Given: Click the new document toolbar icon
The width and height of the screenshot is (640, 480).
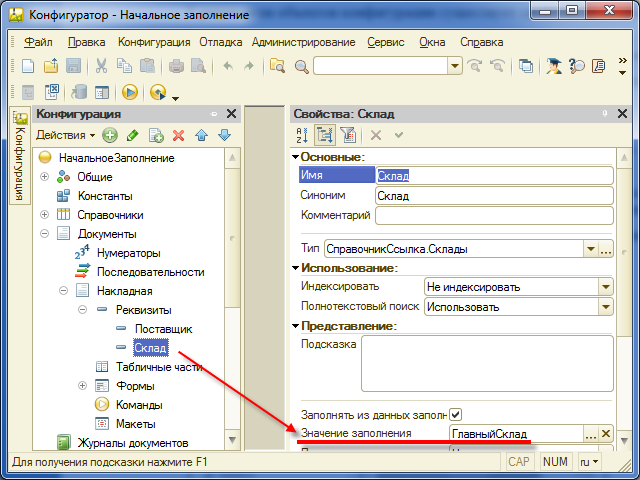Looking at the screenshot, I should tap(28, 66).
